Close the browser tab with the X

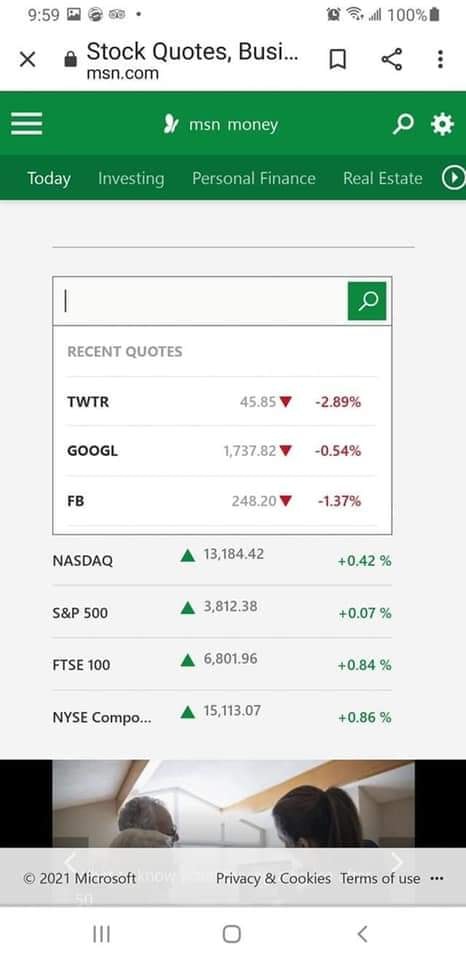pyautogui.click(x=27, y=59)
